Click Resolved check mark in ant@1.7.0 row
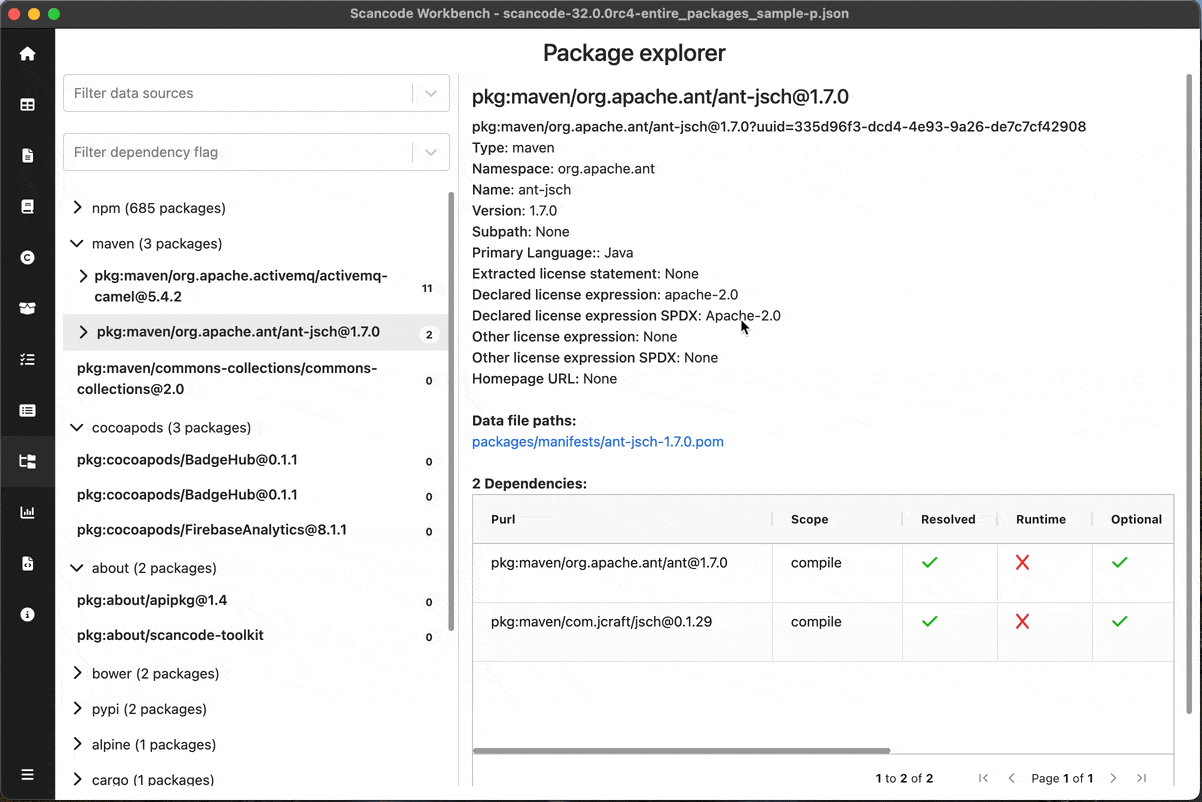The height and width of the screenshot is (802, 1202). [x=930, y=563]
